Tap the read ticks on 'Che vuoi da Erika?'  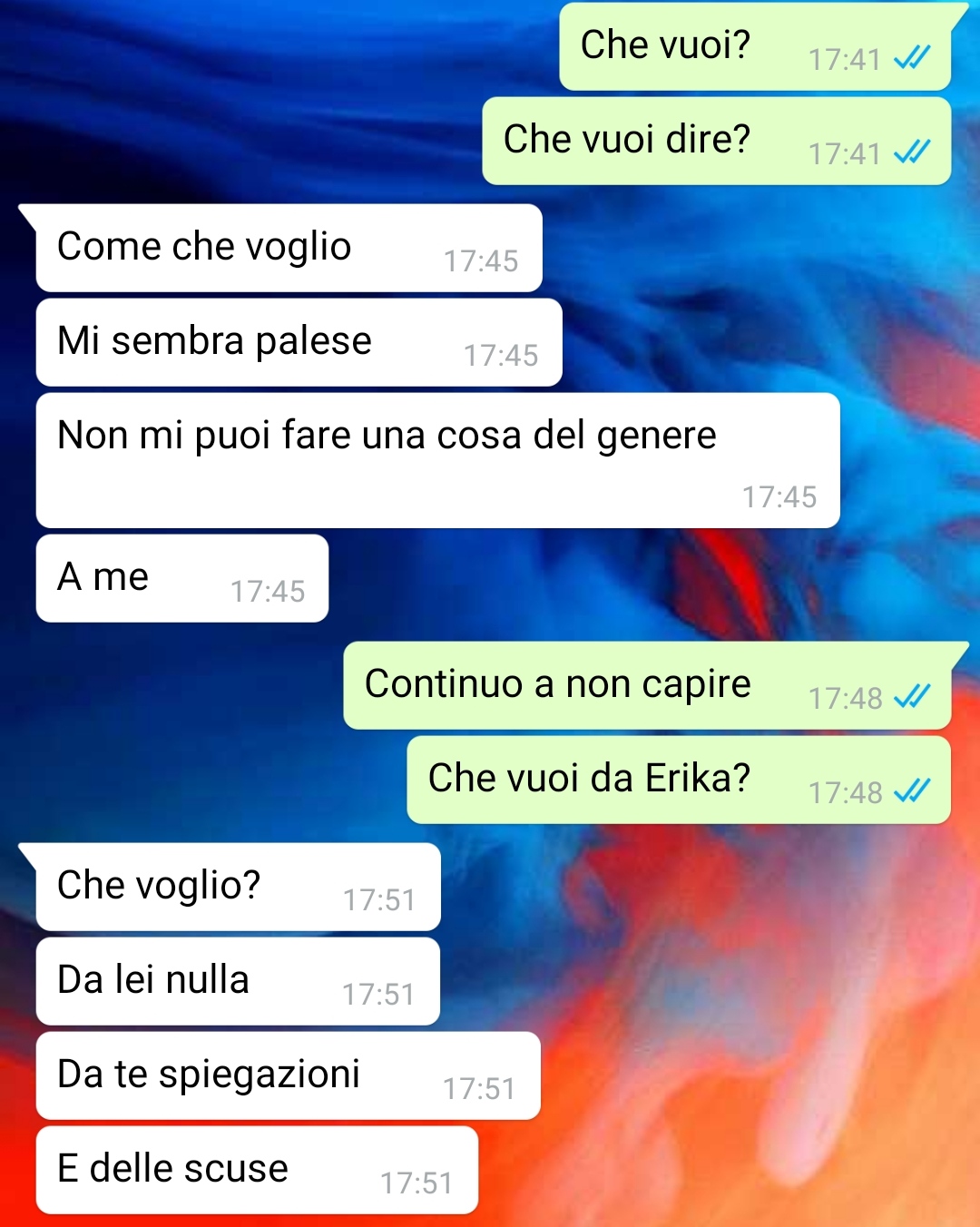click(912, 792)
